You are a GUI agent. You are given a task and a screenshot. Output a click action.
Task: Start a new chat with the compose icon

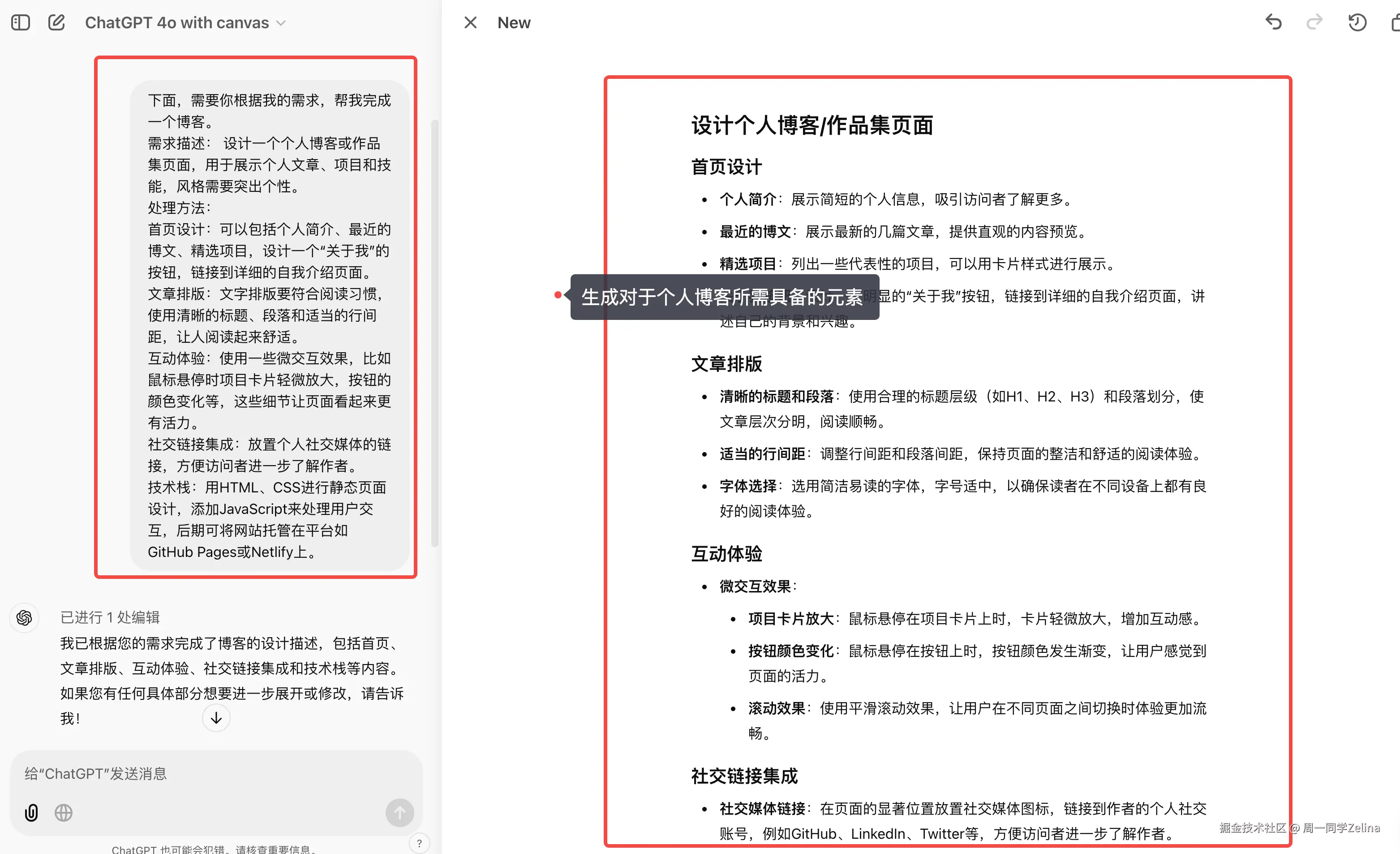(x=56, y=22)
